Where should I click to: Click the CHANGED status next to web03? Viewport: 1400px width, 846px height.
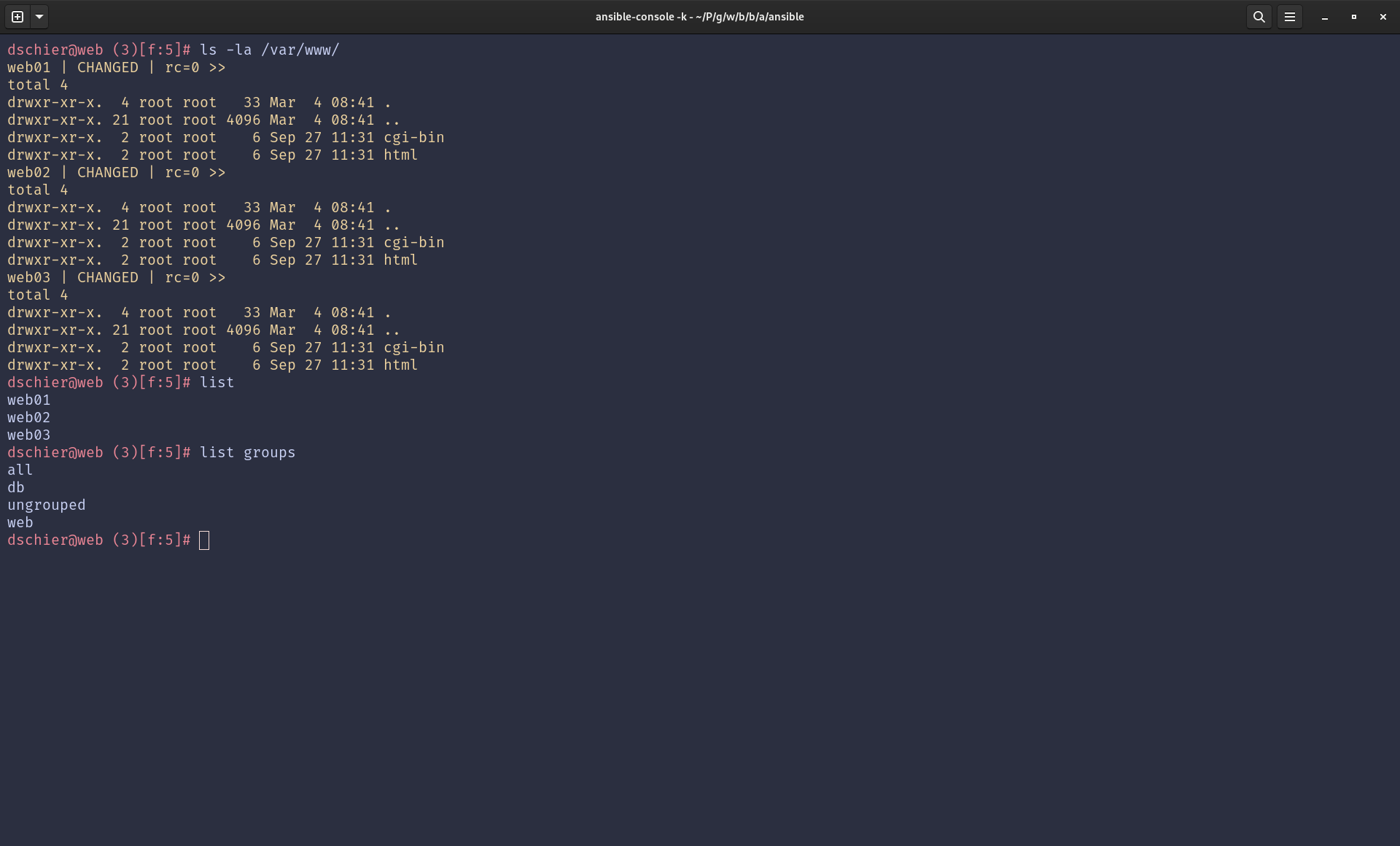point(107,277)
